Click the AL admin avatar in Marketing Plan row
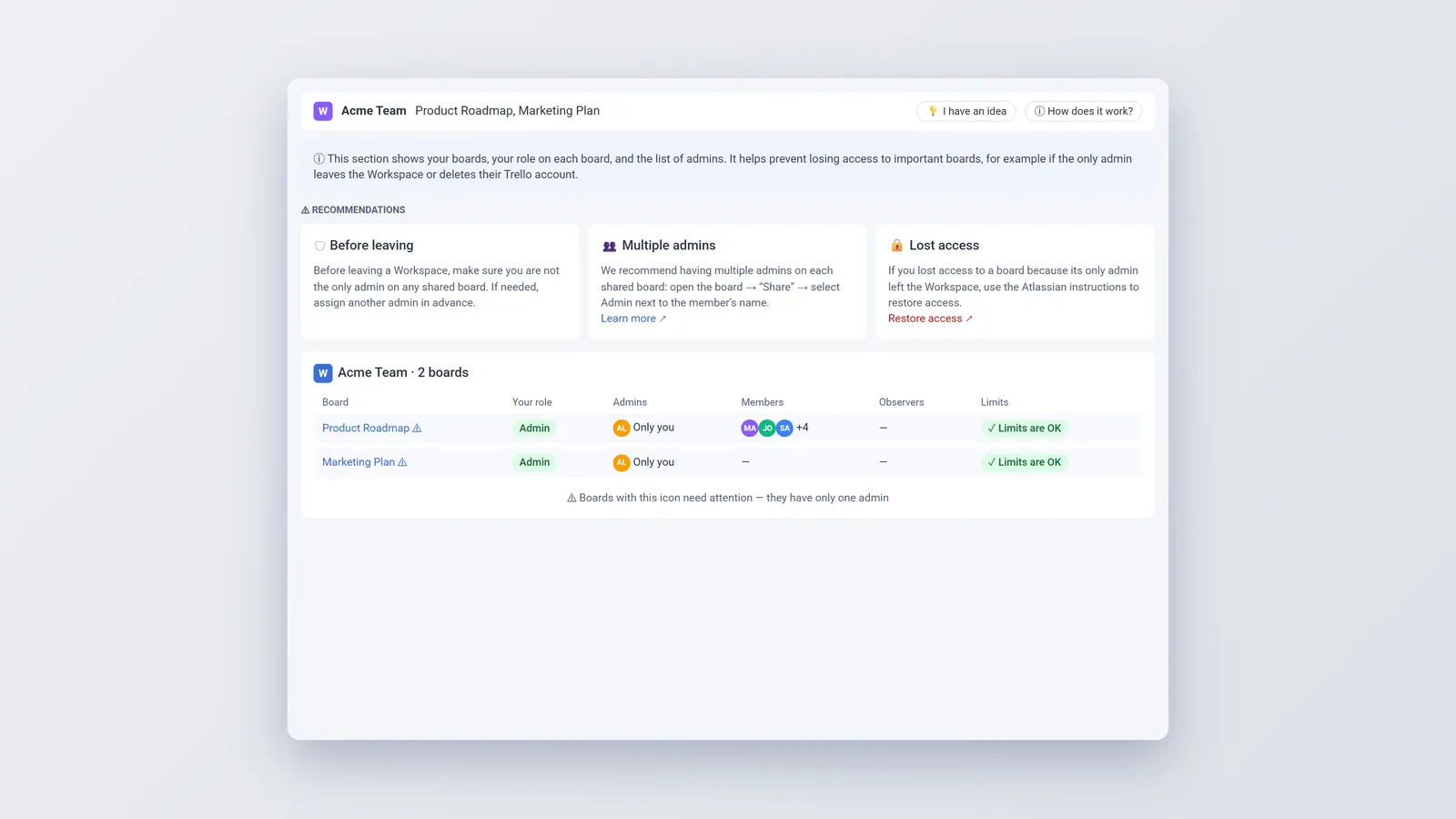The image size is (1456, 819). pyautogui.click(x=622, y=462)
